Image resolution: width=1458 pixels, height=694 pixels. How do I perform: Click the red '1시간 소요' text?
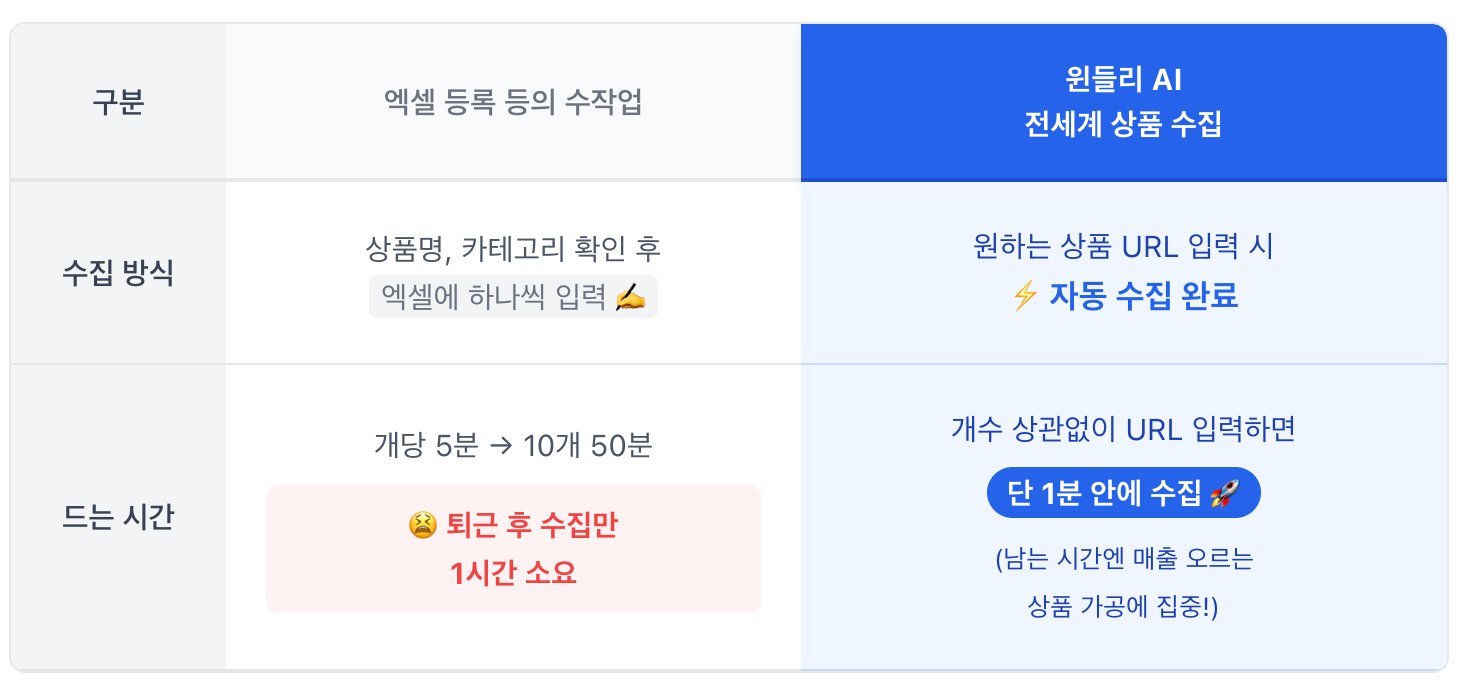point(513,573)
